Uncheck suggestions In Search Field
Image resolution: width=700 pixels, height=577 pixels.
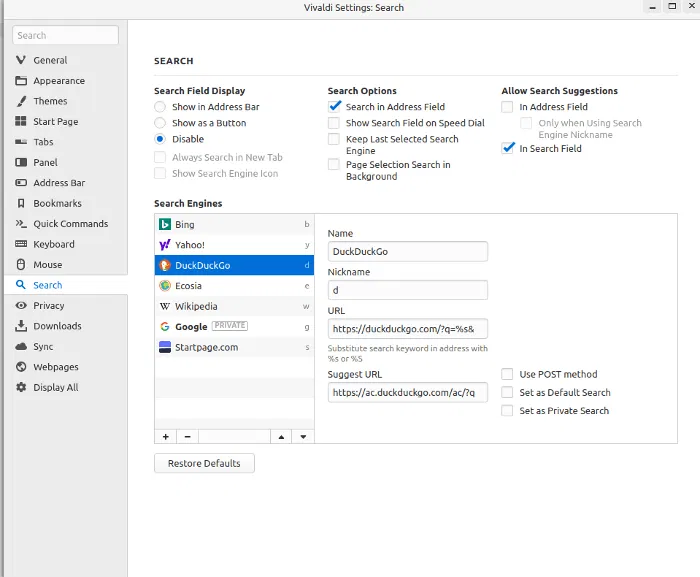[x=508, y=148]
